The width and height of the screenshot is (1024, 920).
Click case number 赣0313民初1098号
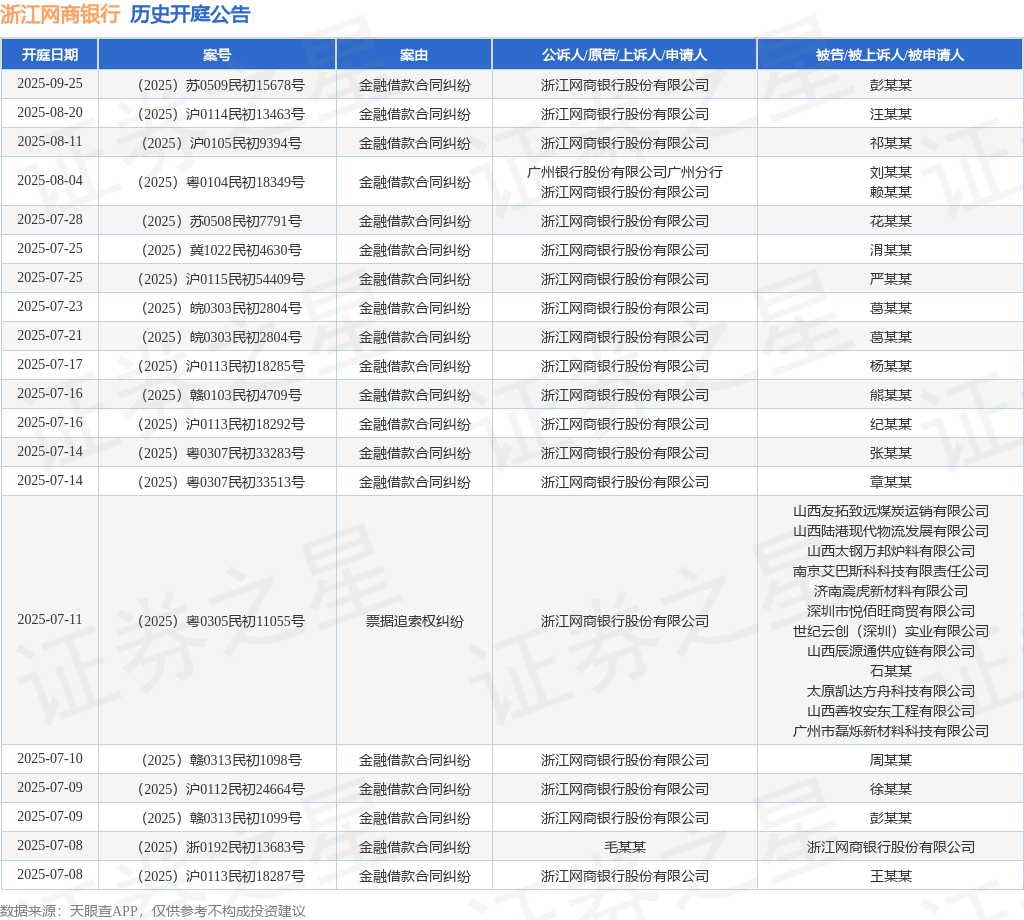coord(221,760)
